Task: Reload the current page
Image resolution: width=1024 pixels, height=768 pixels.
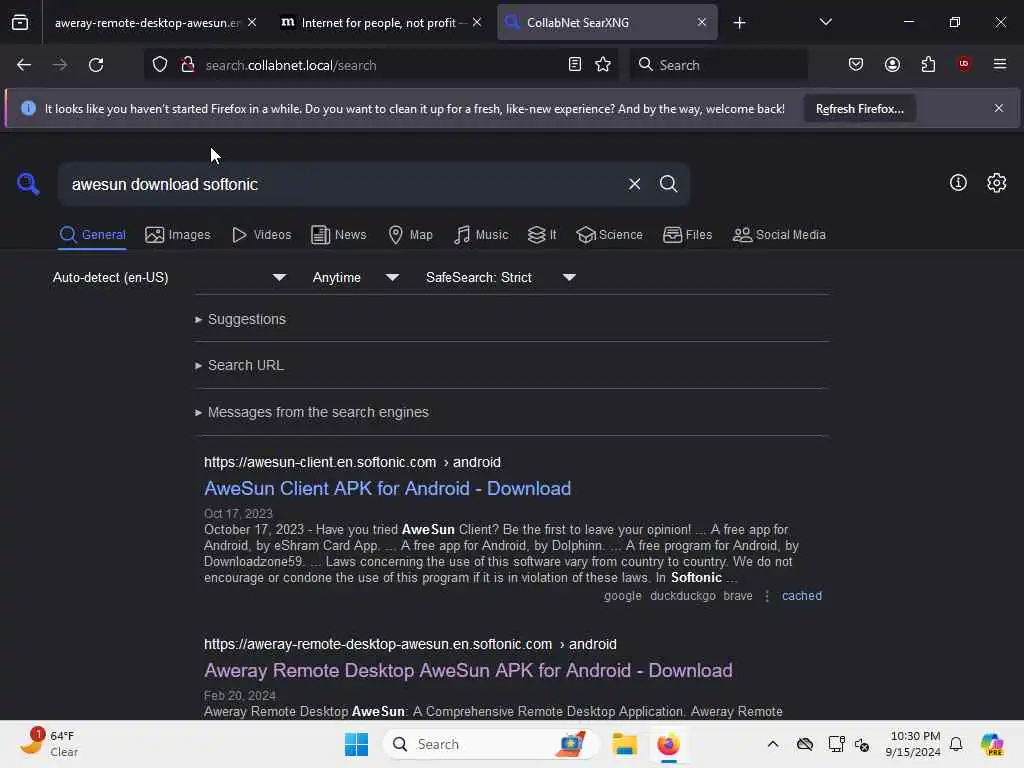Action: [x=96, y=65]
